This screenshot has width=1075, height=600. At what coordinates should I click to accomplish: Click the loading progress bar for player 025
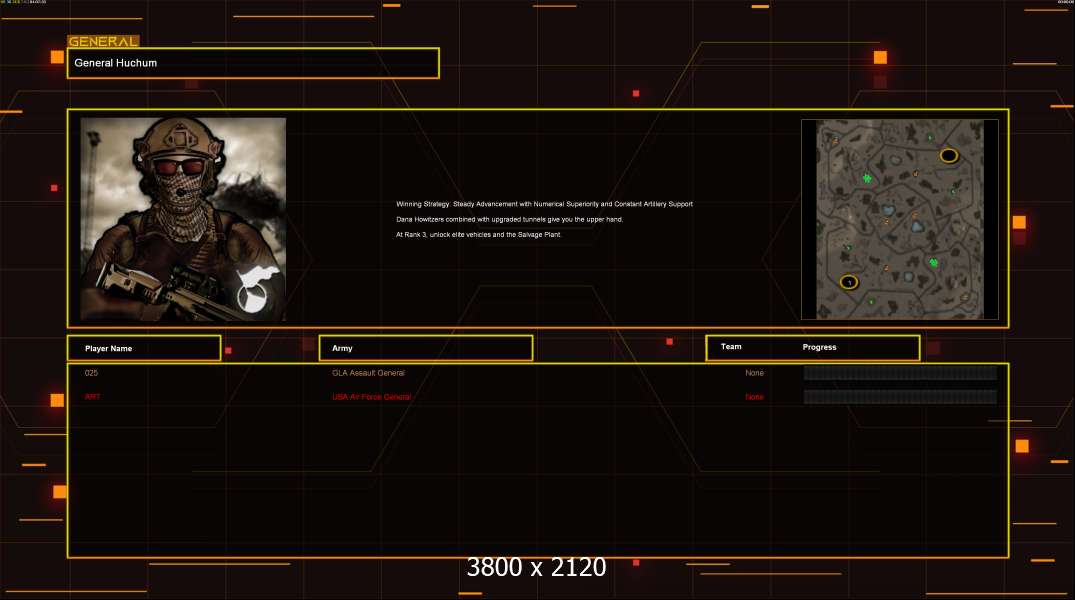coord(900,373)
